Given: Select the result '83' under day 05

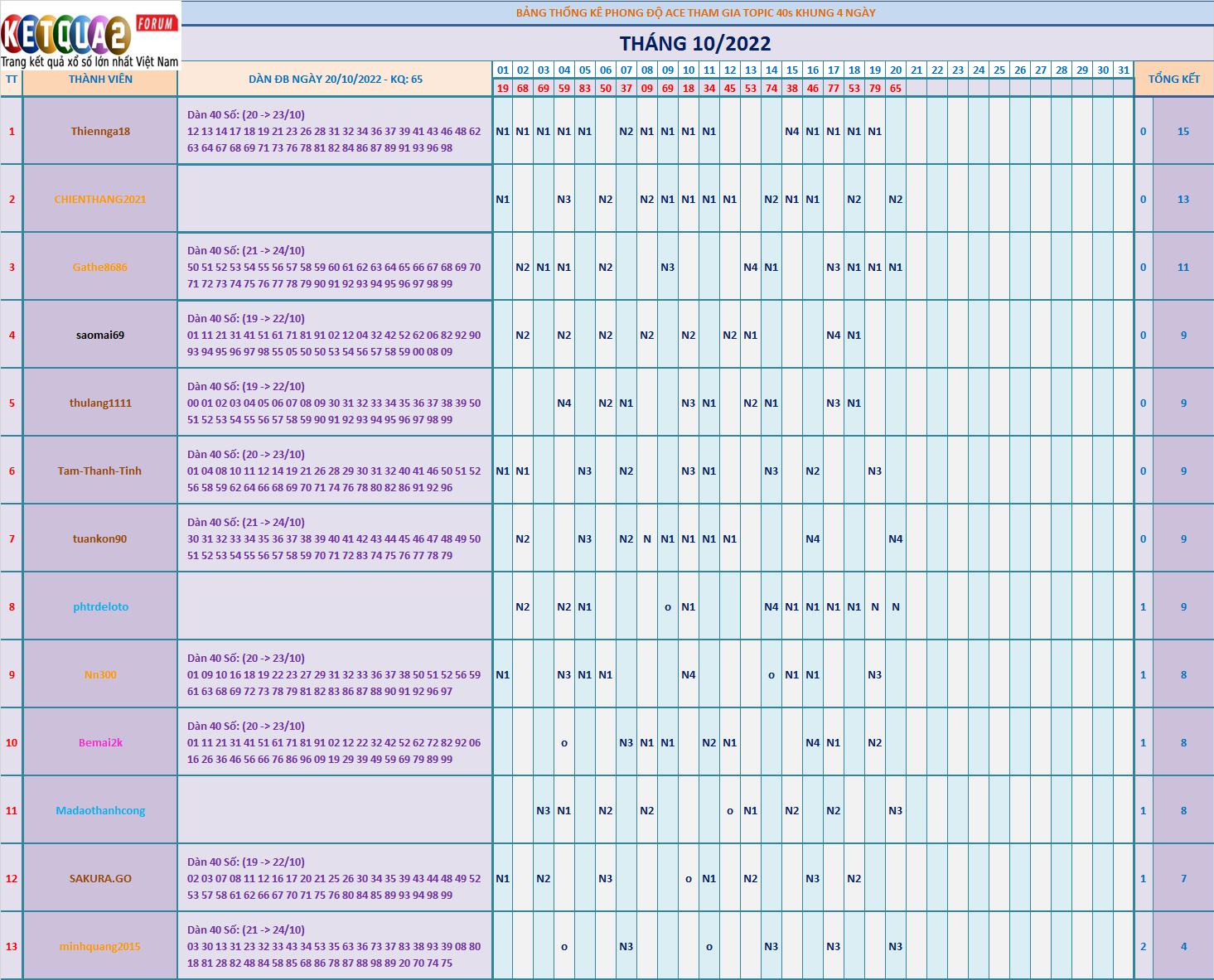Looking at the screenshot, I should point(585,88).
